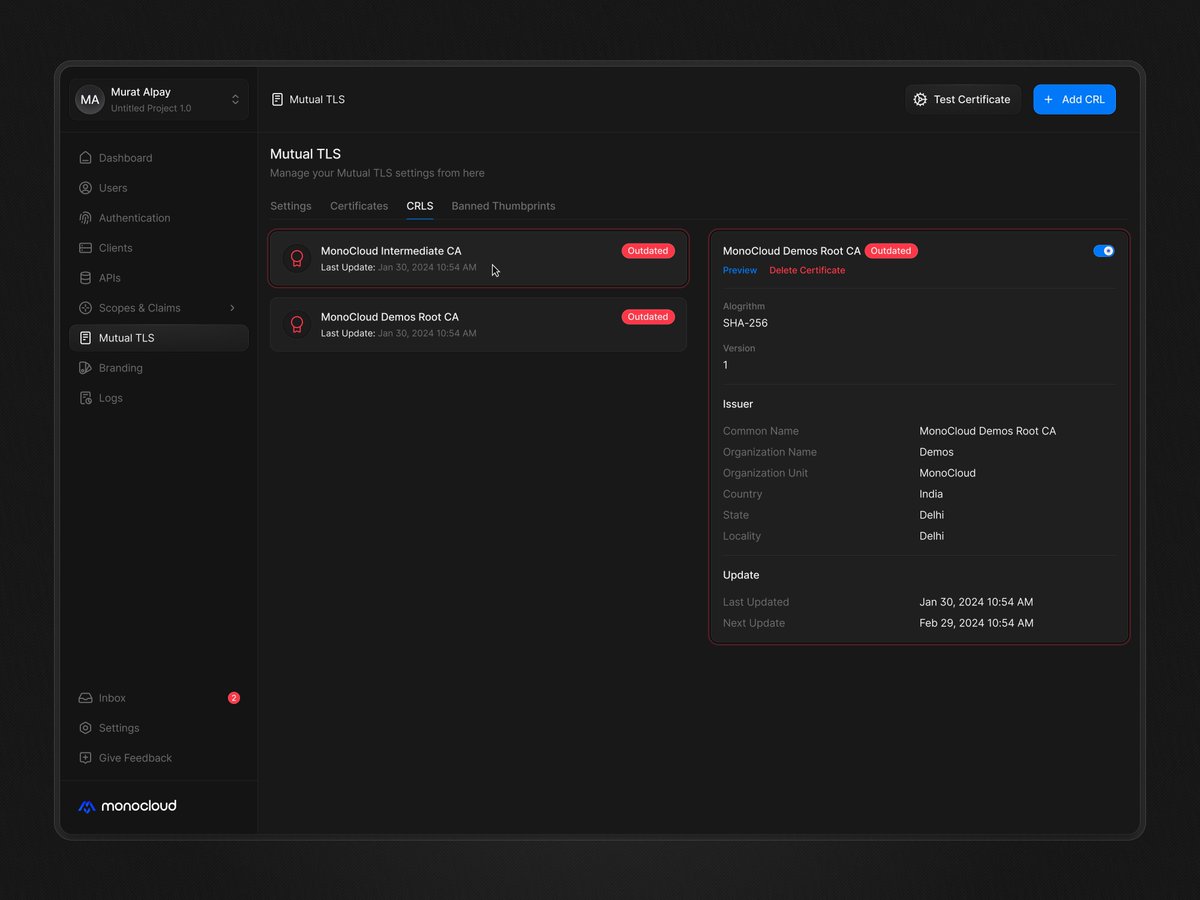This screenshot has width=1200, height=900.
Task: Click Outdated badge on Intermediate CA card
Action: pyautogui.click(x=648, y=251)
